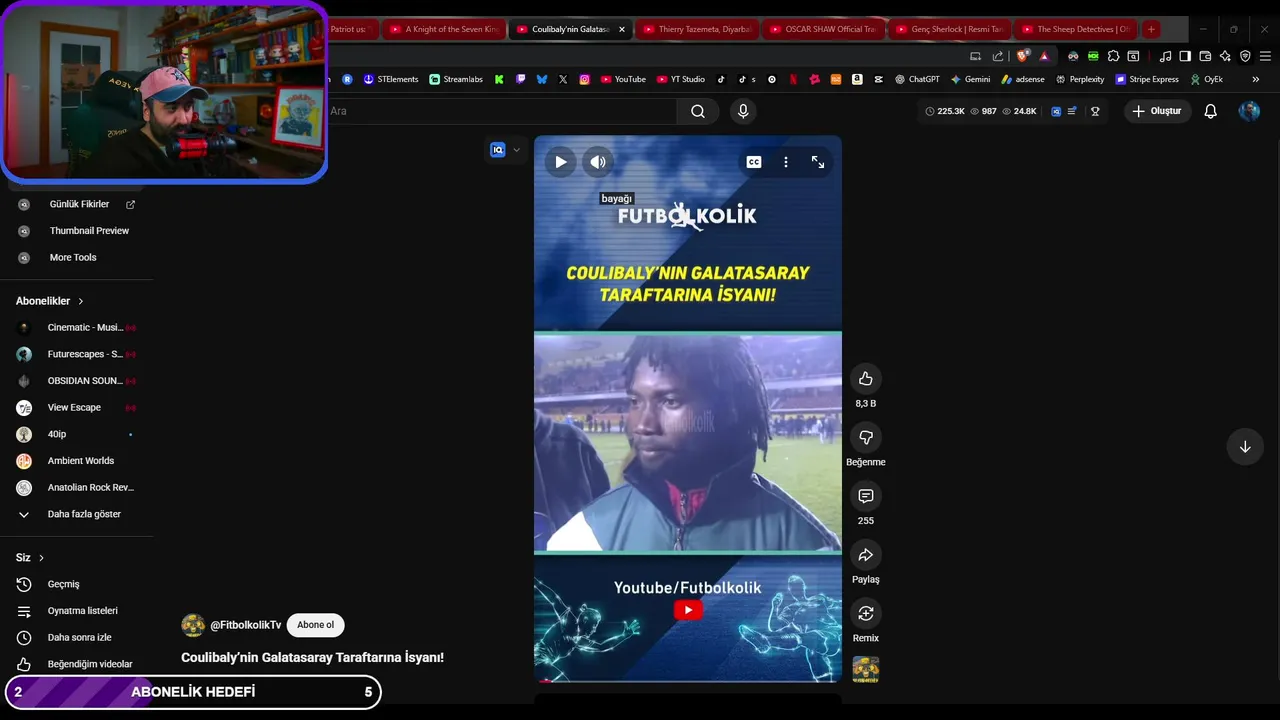This screenshot has width=1280, height=720.
Task: Open the account profile avatar menu
Action: 1249,111
